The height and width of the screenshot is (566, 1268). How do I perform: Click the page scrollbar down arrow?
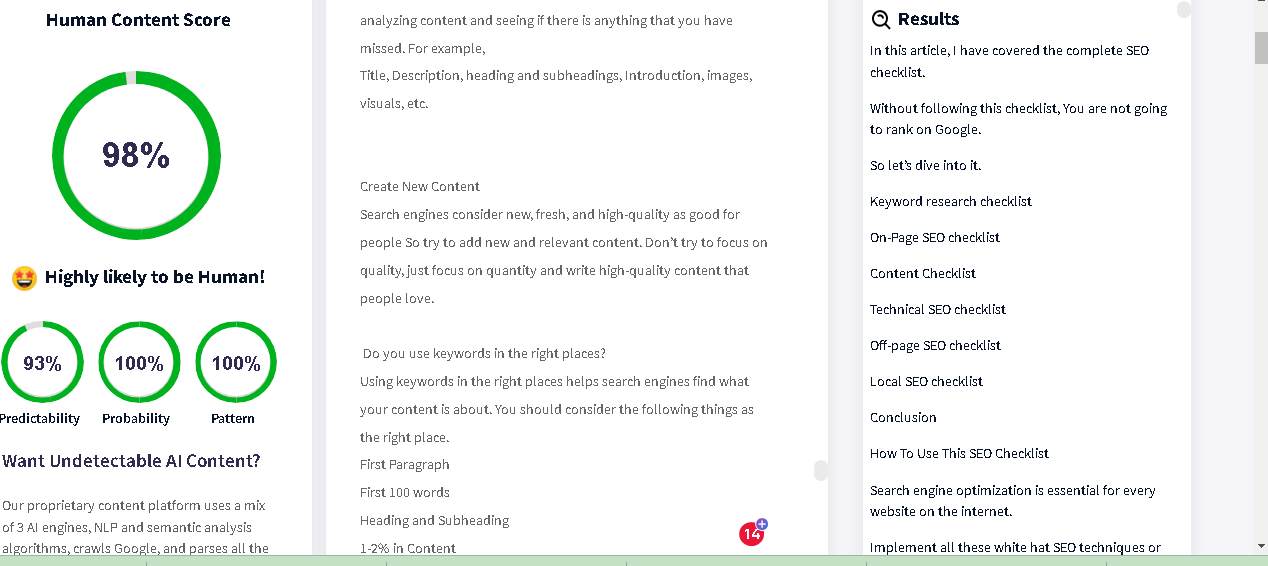[x=1261, y=546]
